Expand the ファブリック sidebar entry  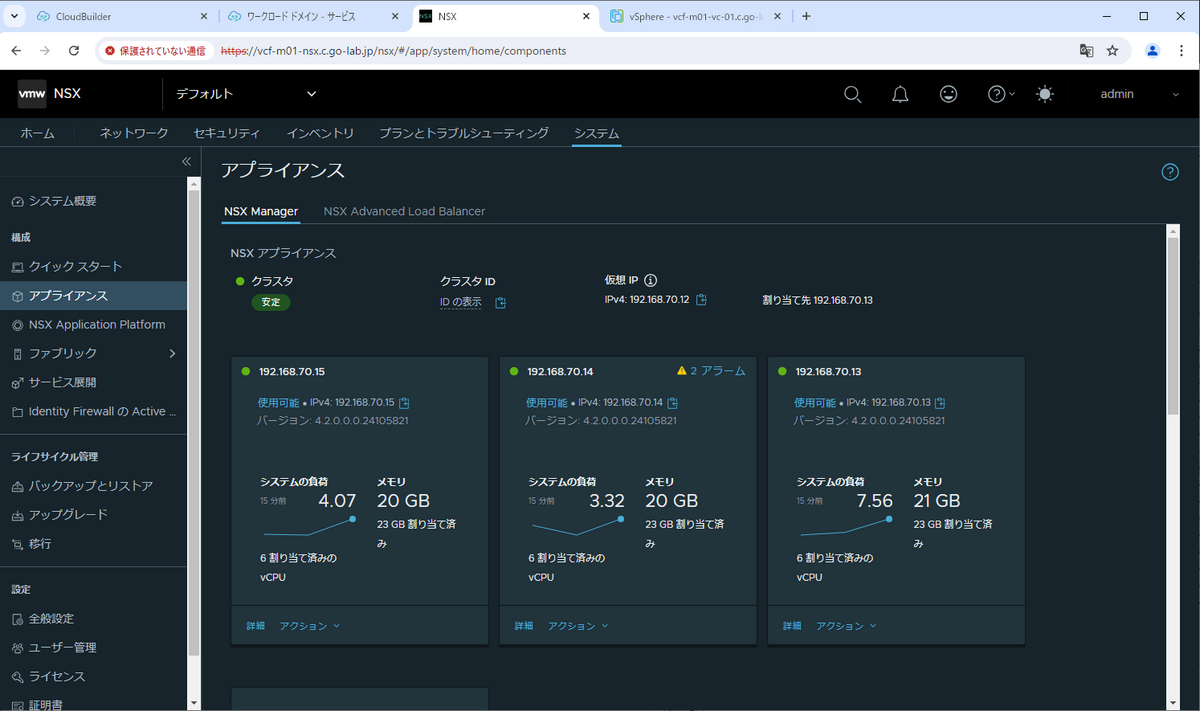click(x=93, y=354)
